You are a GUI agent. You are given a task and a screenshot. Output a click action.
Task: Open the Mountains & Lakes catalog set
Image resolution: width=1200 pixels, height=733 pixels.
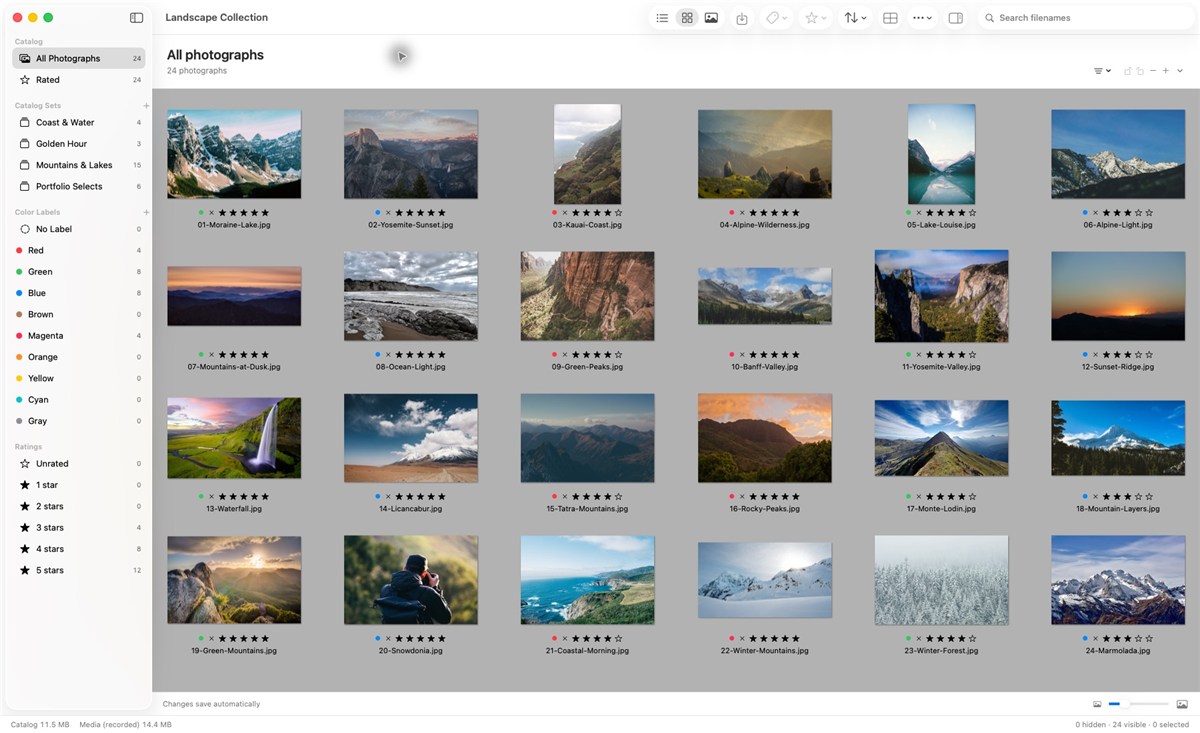(x=79, y=165)
